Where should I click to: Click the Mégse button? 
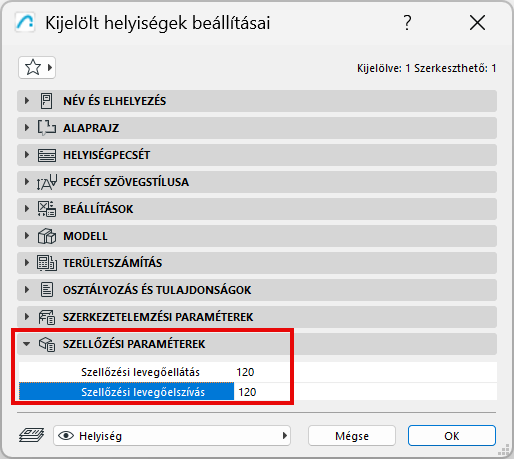352,436
